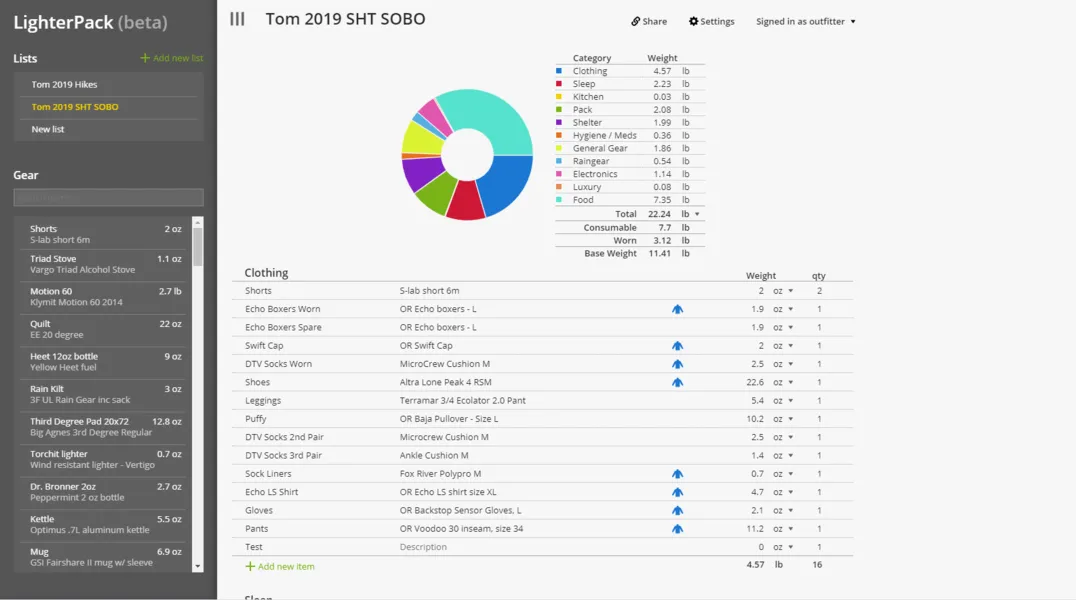Select the Tom 2019 Hikes list
The image size is (1076, 600).
64,85
